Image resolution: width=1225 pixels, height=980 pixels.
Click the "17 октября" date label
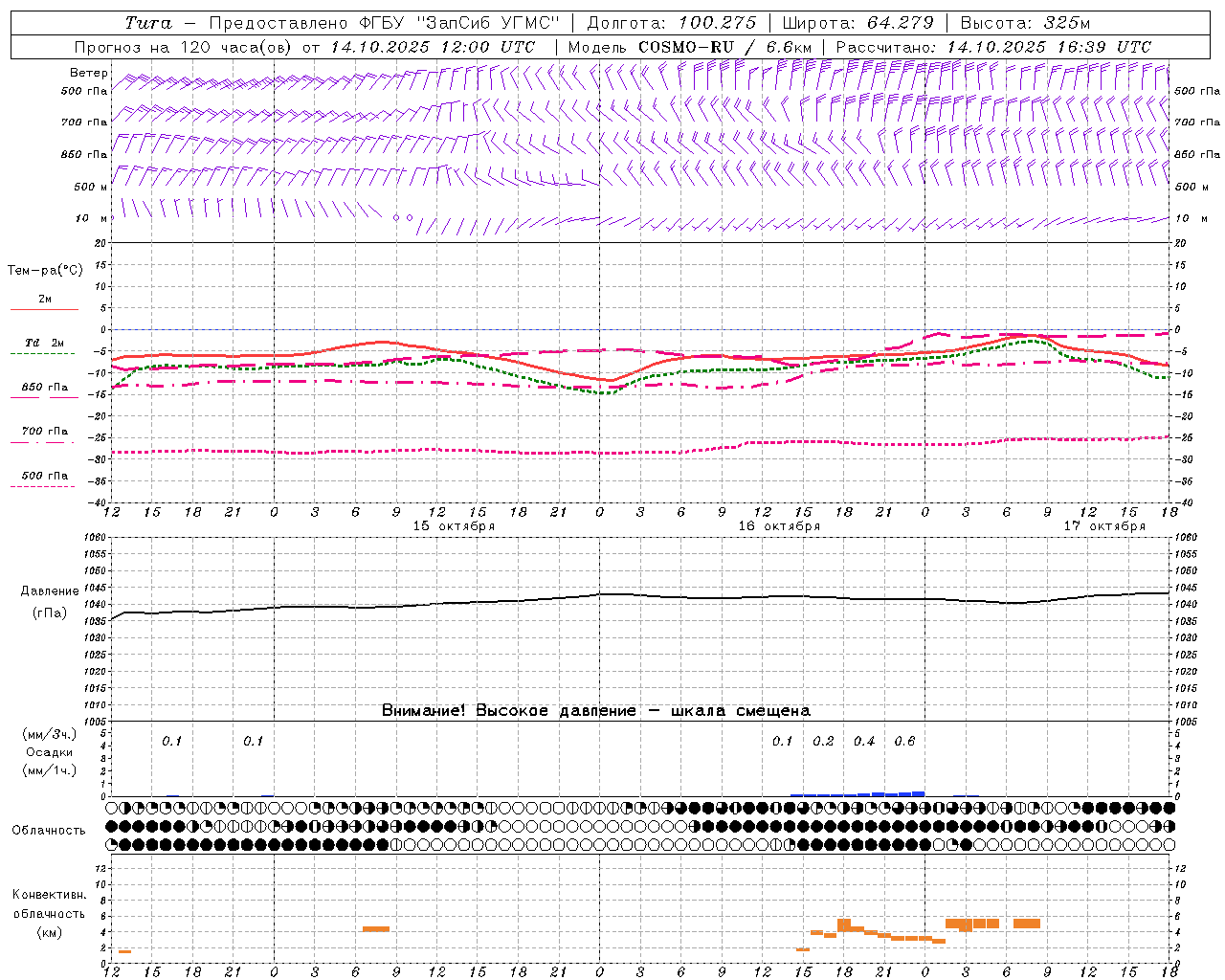pyautogui.click(x=1104, y=526)
